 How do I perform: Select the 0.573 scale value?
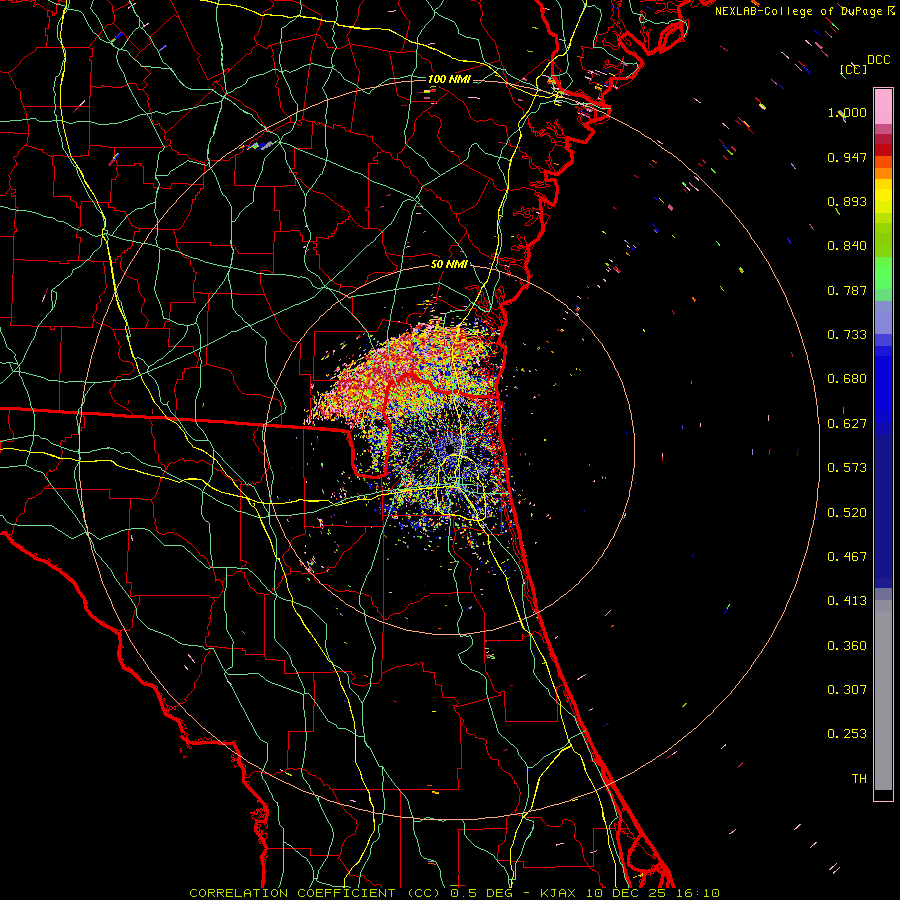[x=847, y=468]
